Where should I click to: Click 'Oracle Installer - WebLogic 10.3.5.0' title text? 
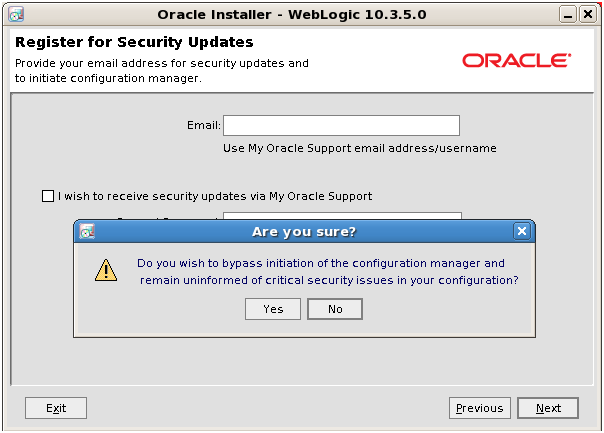pyautogui.click(x=292, y=15)
